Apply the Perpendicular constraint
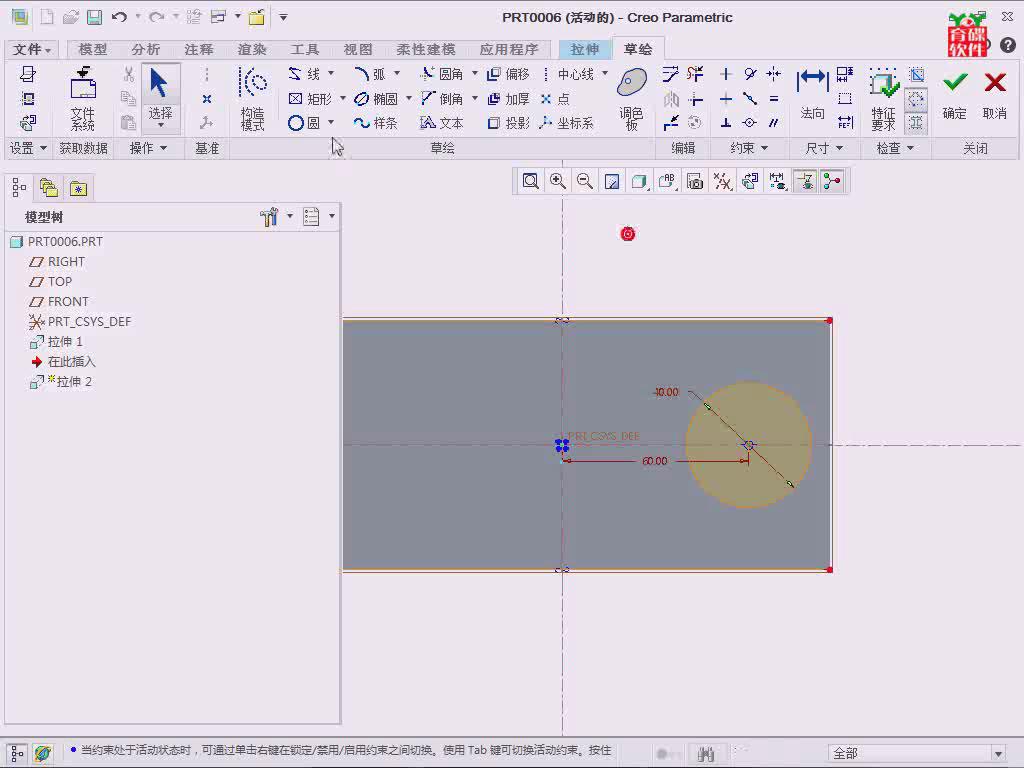The width and height of the screenshot is (1024, 768). (x=726, y=123)
